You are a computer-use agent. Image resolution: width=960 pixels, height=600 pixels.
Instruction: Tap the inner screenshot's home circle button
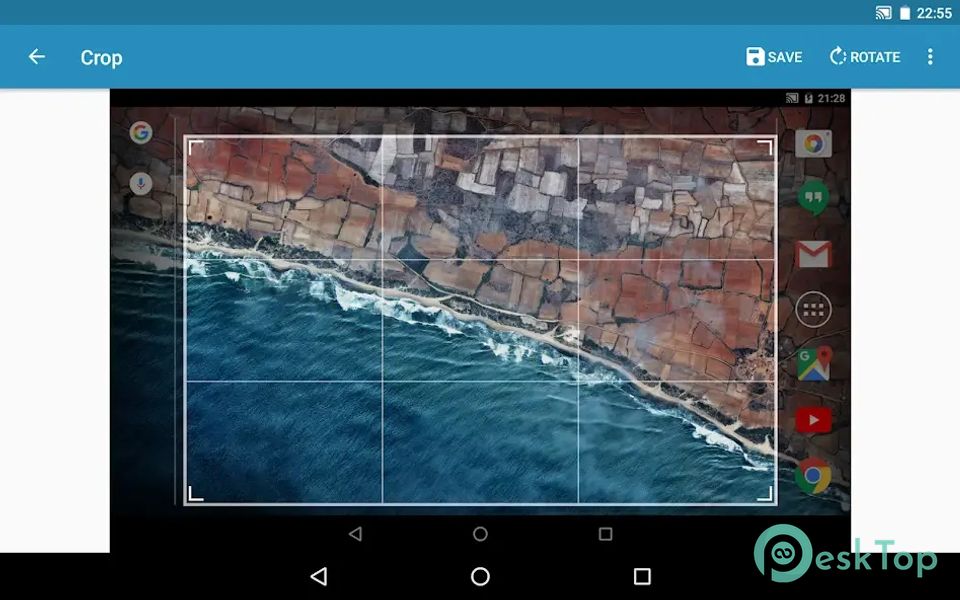(x=480, y=534)
